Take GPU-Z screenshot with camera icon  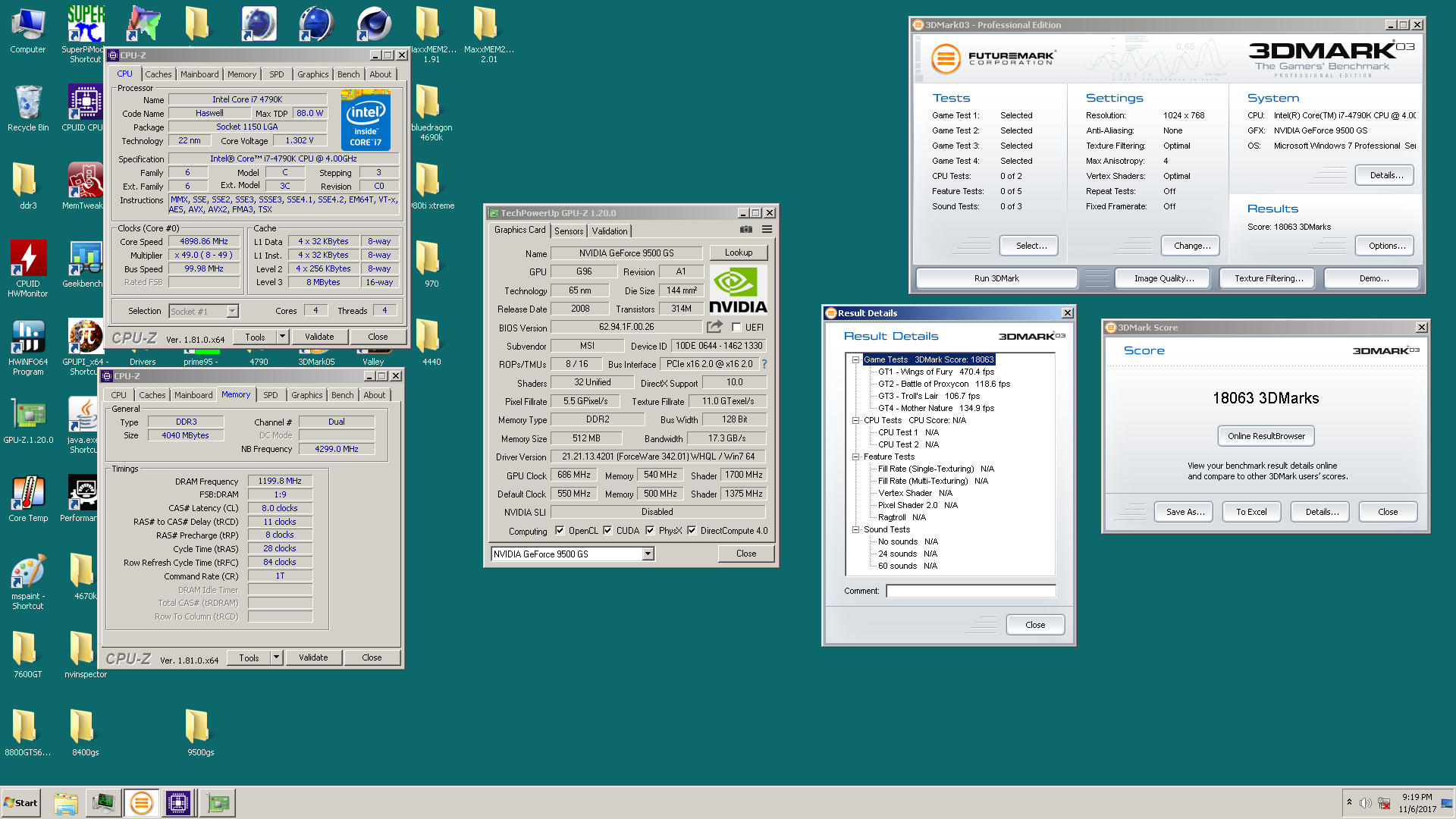pyautogui.click(x=746, y=229)
